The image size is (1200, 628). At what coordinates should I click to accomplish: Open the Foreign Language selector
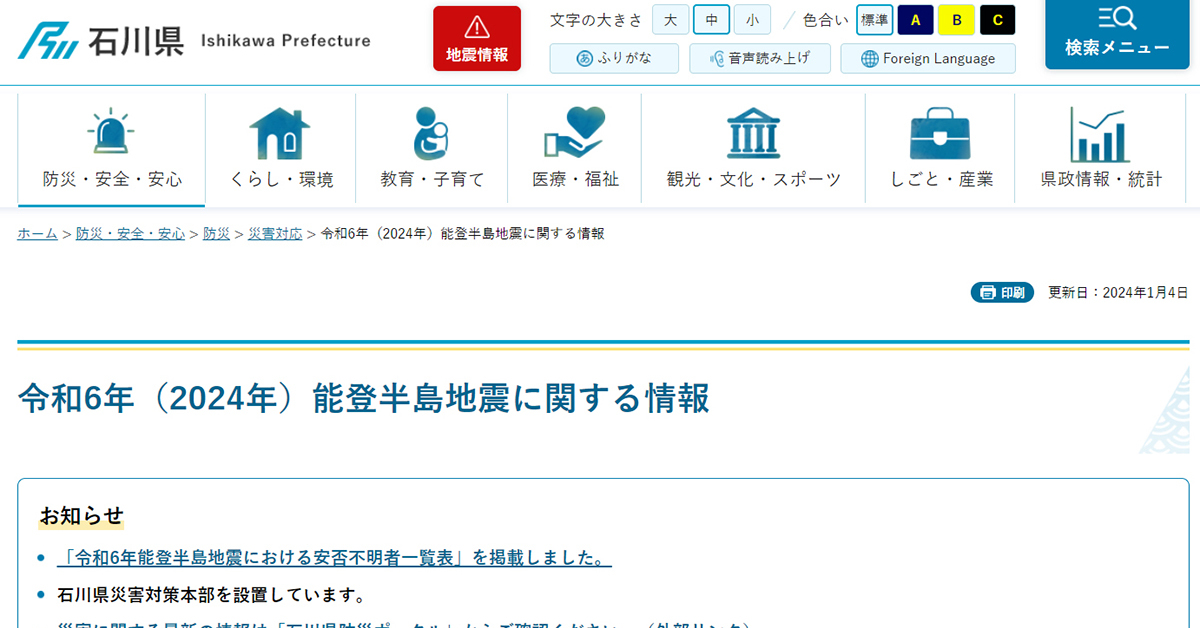927,58
